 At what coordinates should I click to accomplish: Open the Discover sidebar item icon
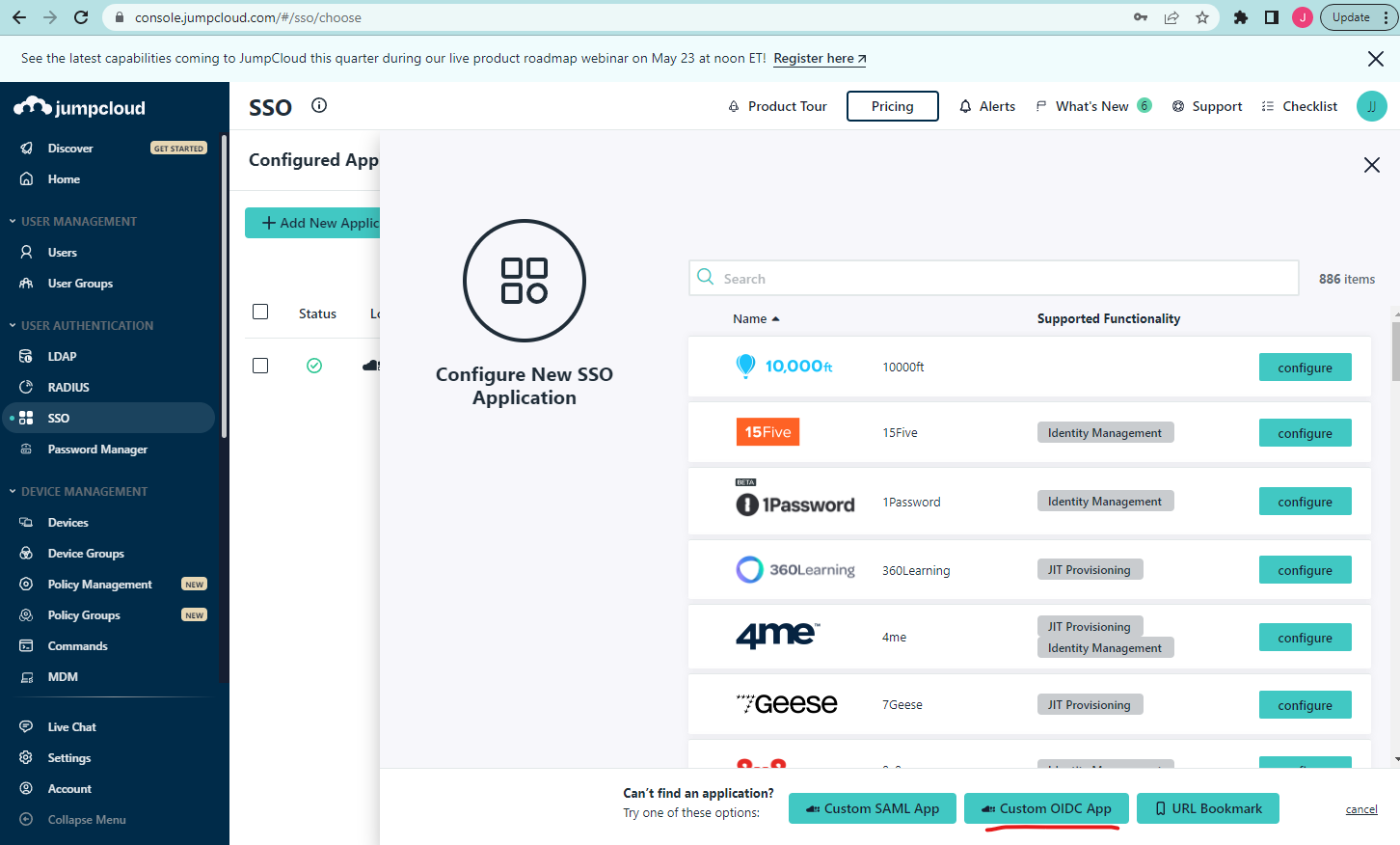pos(27,149)
